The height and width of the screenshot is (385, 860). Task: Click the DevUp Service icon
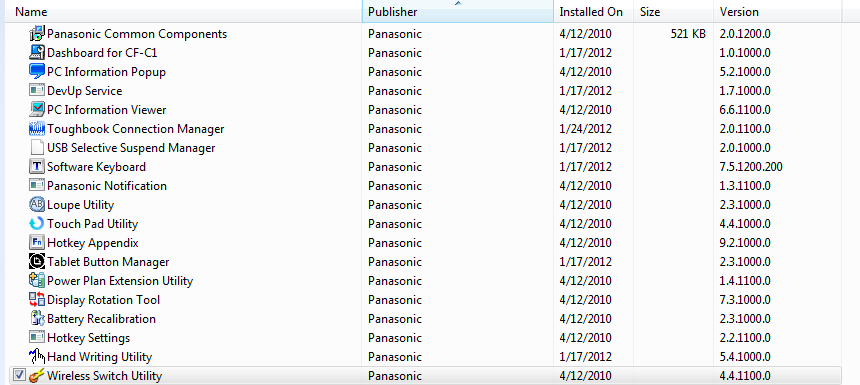37,90
